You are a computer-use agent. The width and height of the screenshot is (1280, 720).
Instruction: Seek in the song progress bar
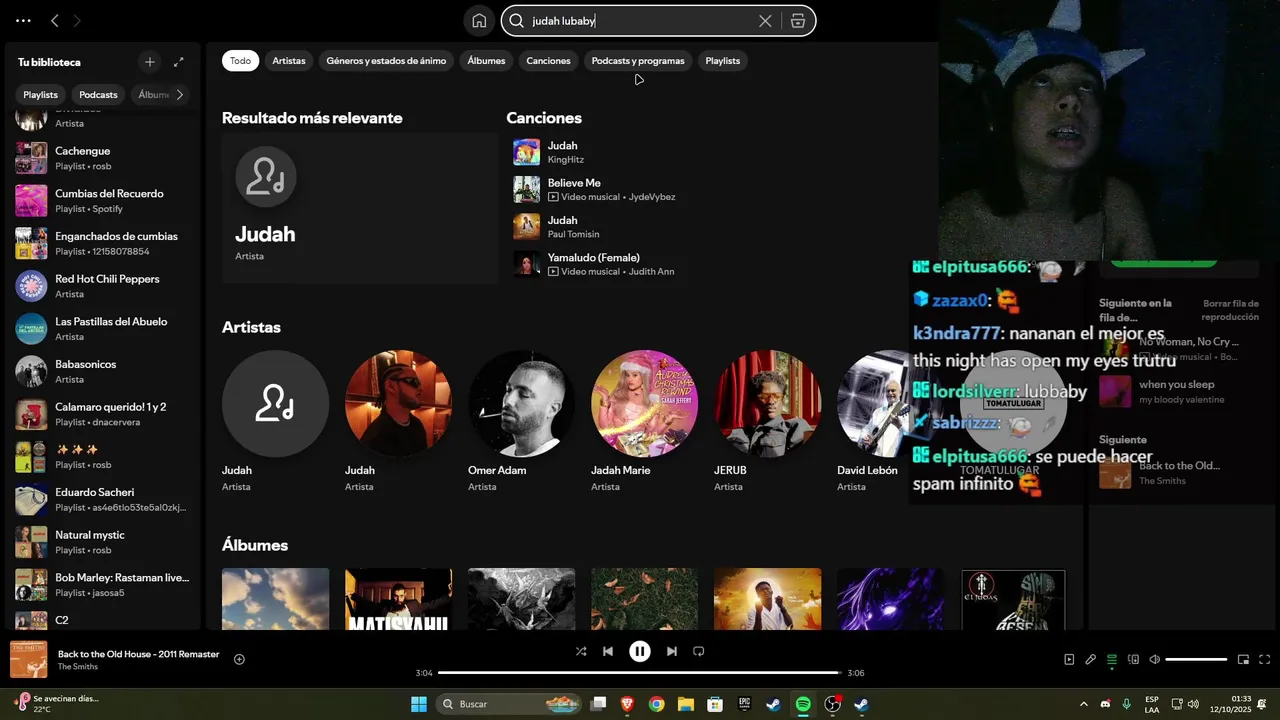click(640, 673)
